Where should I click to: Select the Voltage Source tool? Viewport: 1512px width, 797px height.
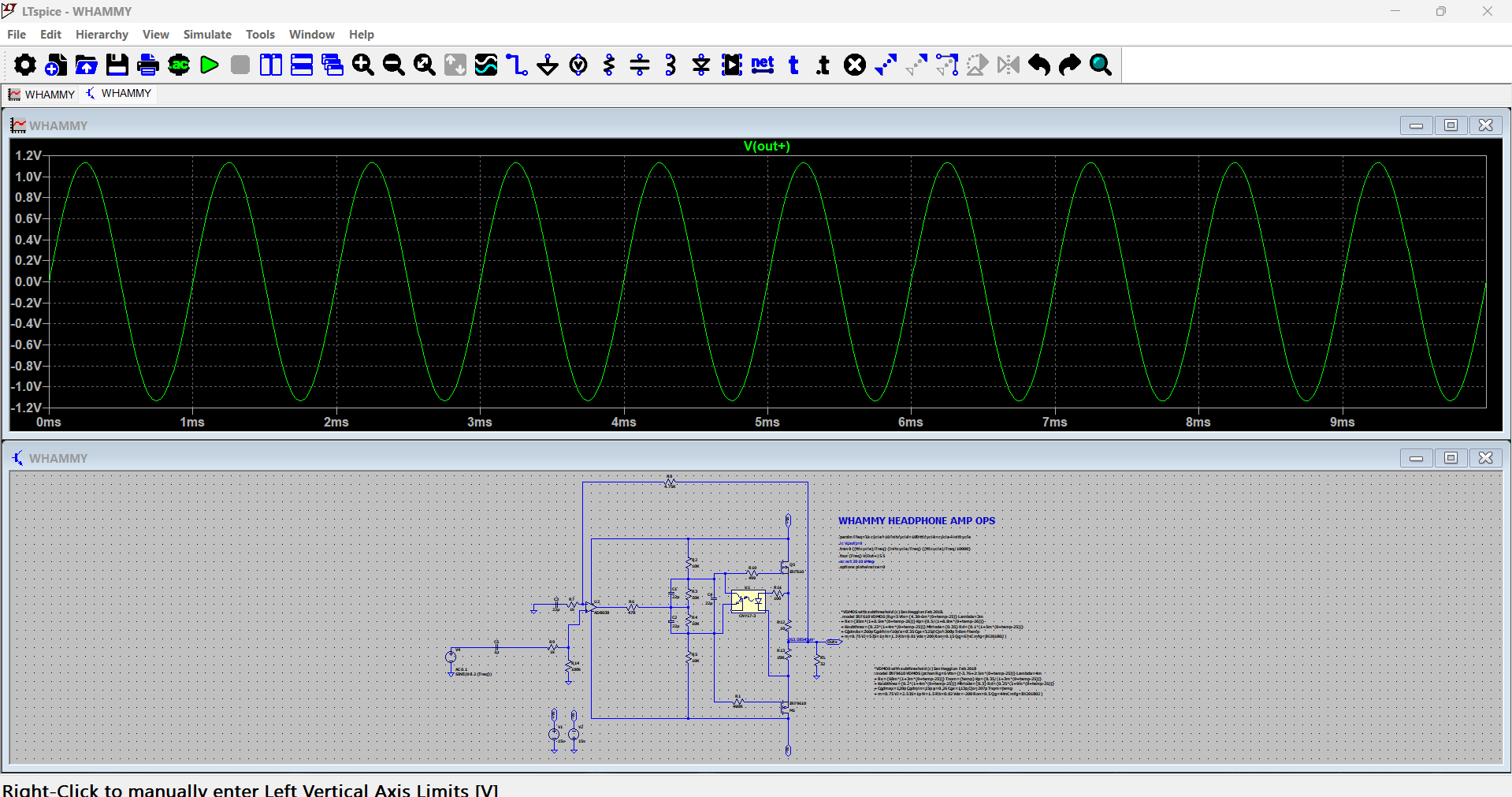coord(578,65)
